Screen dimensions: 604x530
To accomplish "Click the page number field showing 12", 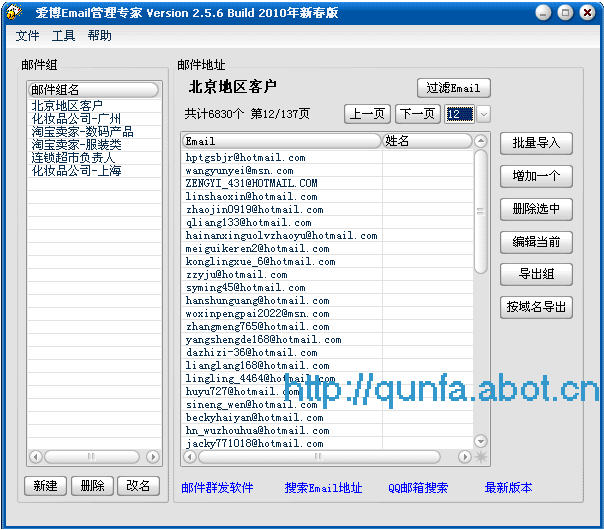I will point(459,114).
